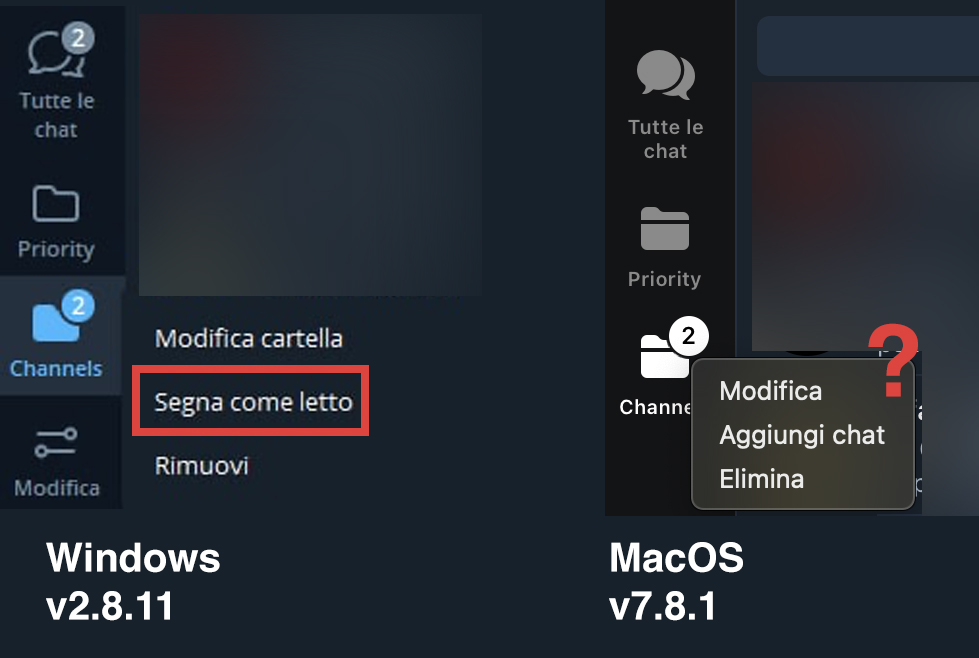
Task: Choose Aggiungi chat in MacOS menu
Action: 802,435
